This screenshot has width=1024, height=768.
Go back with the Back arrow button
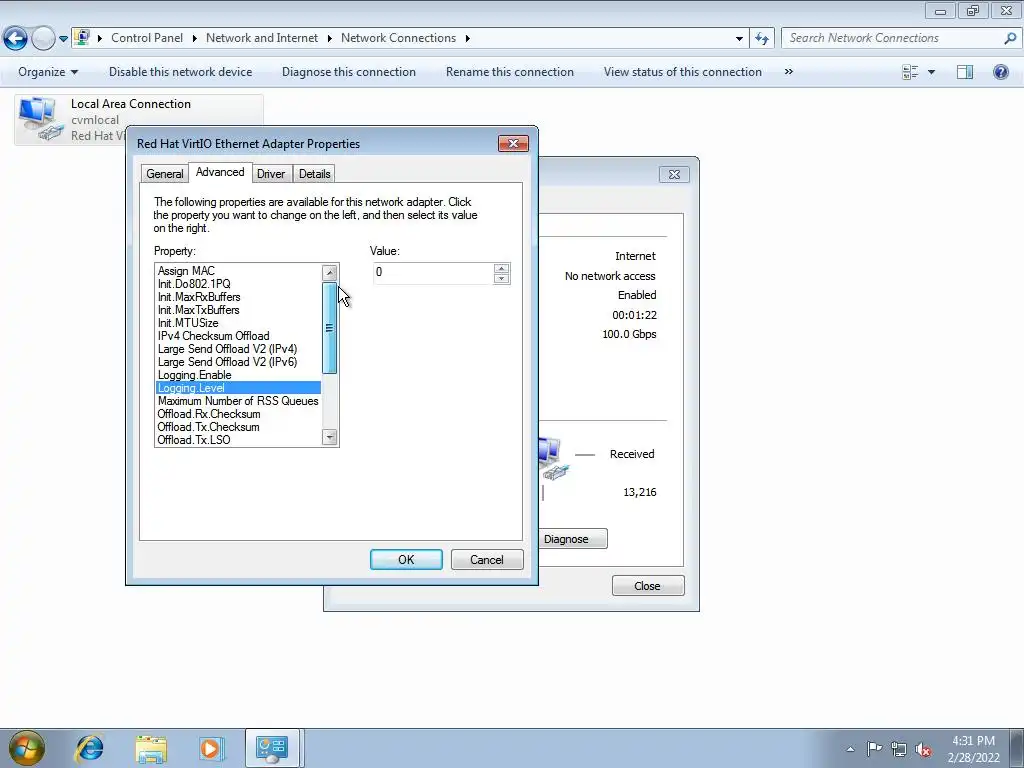pyautogui.click(x=15, y=39)
